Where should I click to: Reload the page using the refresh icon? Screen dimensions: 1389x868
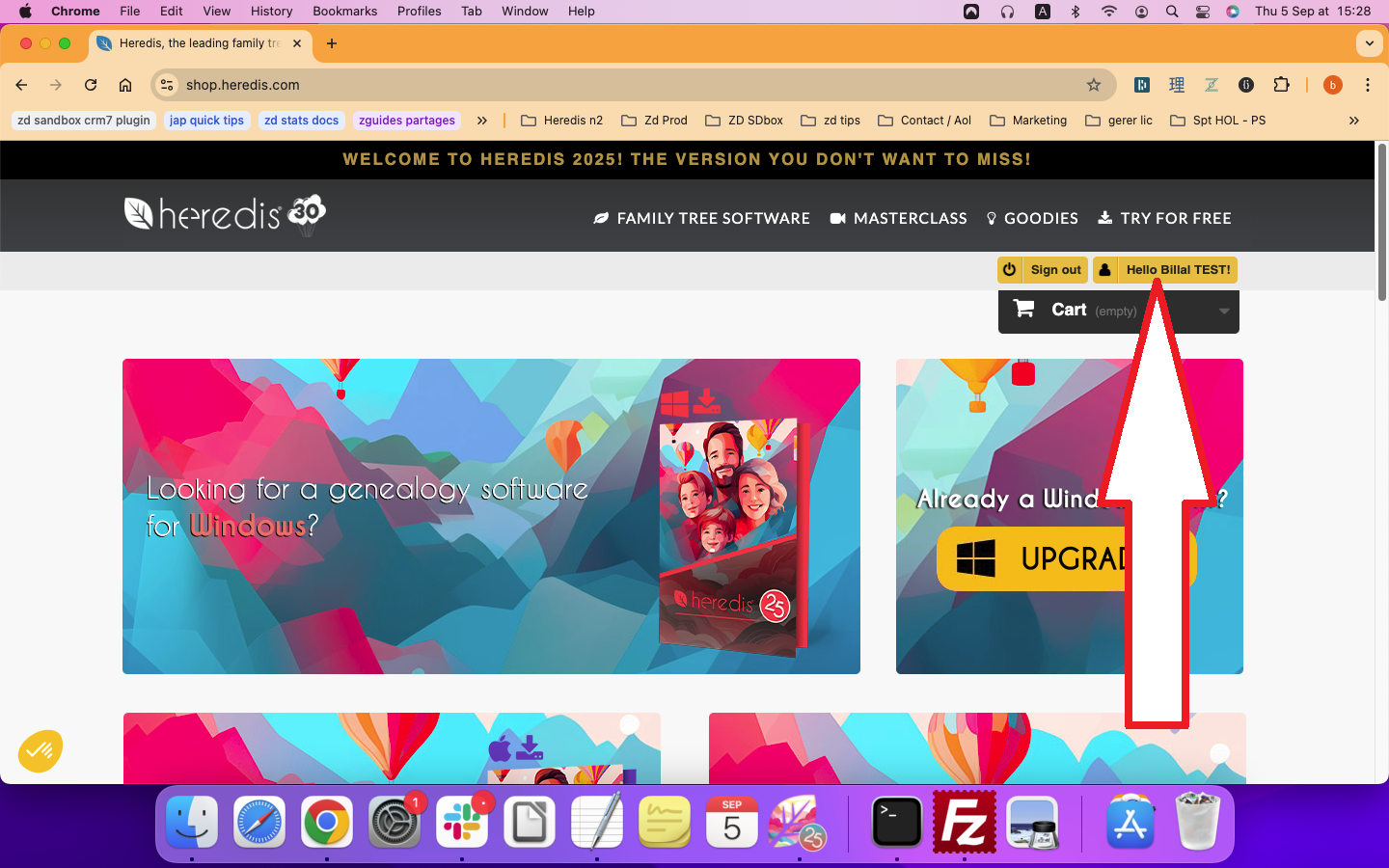(x=91, y=85)
